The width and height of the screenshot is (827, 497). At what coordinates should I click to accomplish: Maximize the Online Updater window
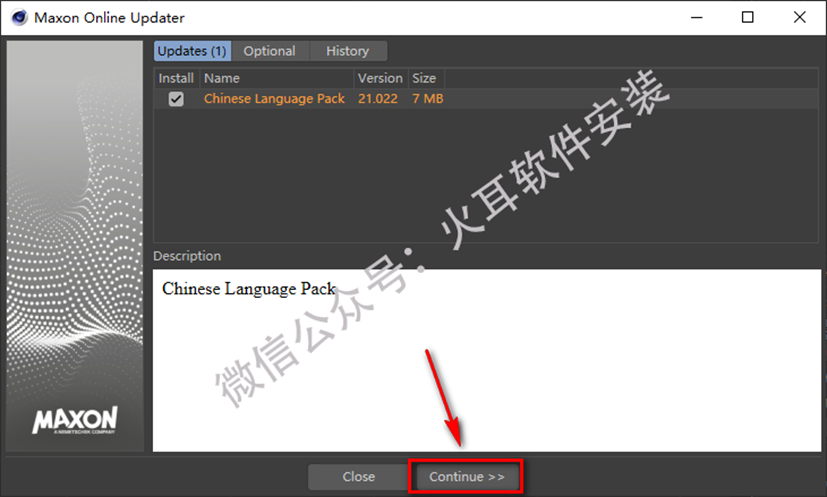tap(748, 17)
